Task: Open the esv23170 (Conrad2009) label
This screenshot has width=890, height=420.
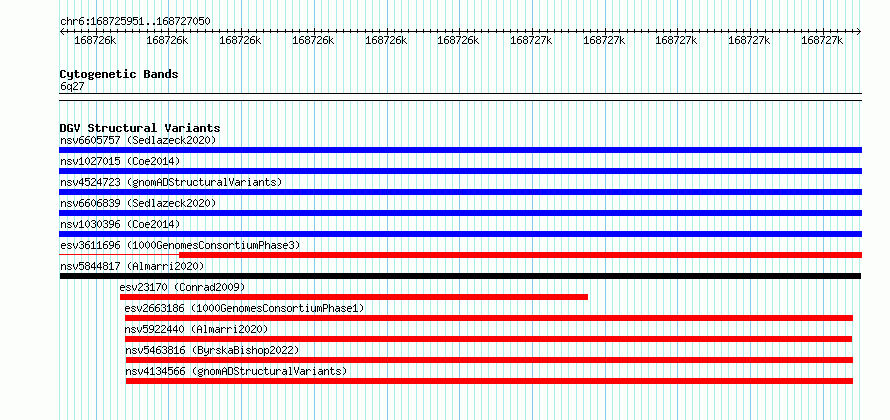Action: click(182, 287)
